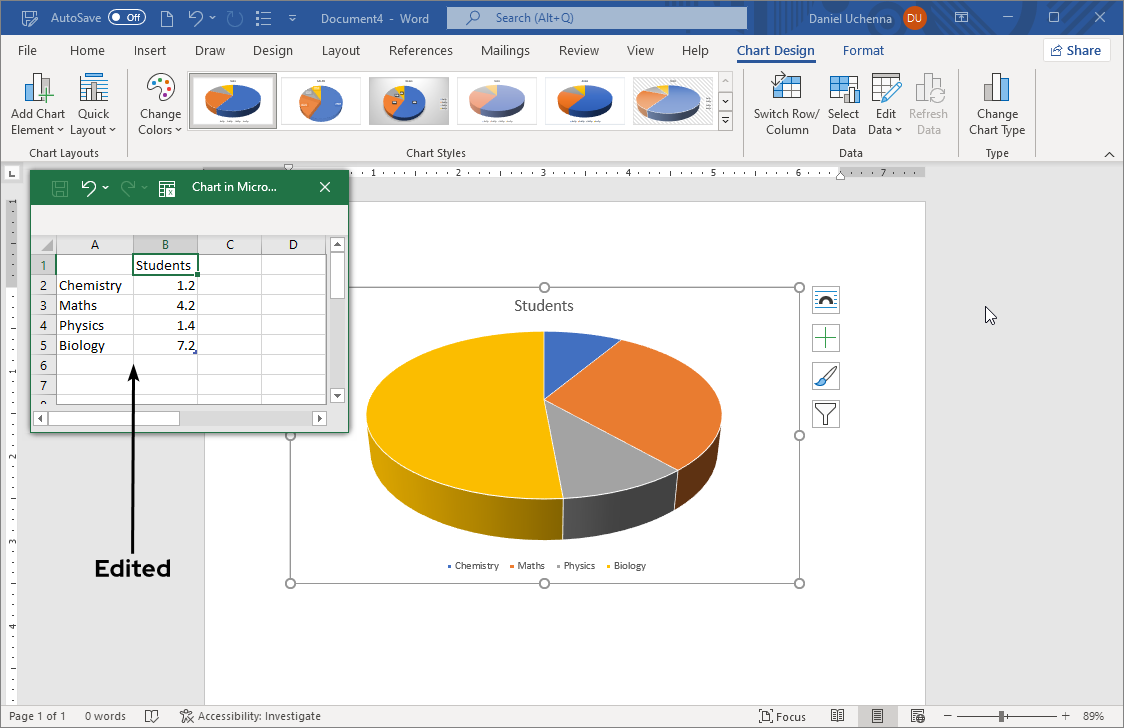Click the Chart Elements plus button
1124x728 pixels.
[825, 338]
